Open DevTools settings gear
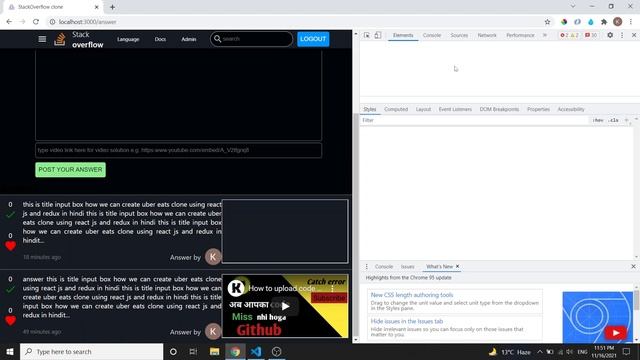The width and height of the screenshot is (640, 360). pyautogui.click(x=610, y=36)
